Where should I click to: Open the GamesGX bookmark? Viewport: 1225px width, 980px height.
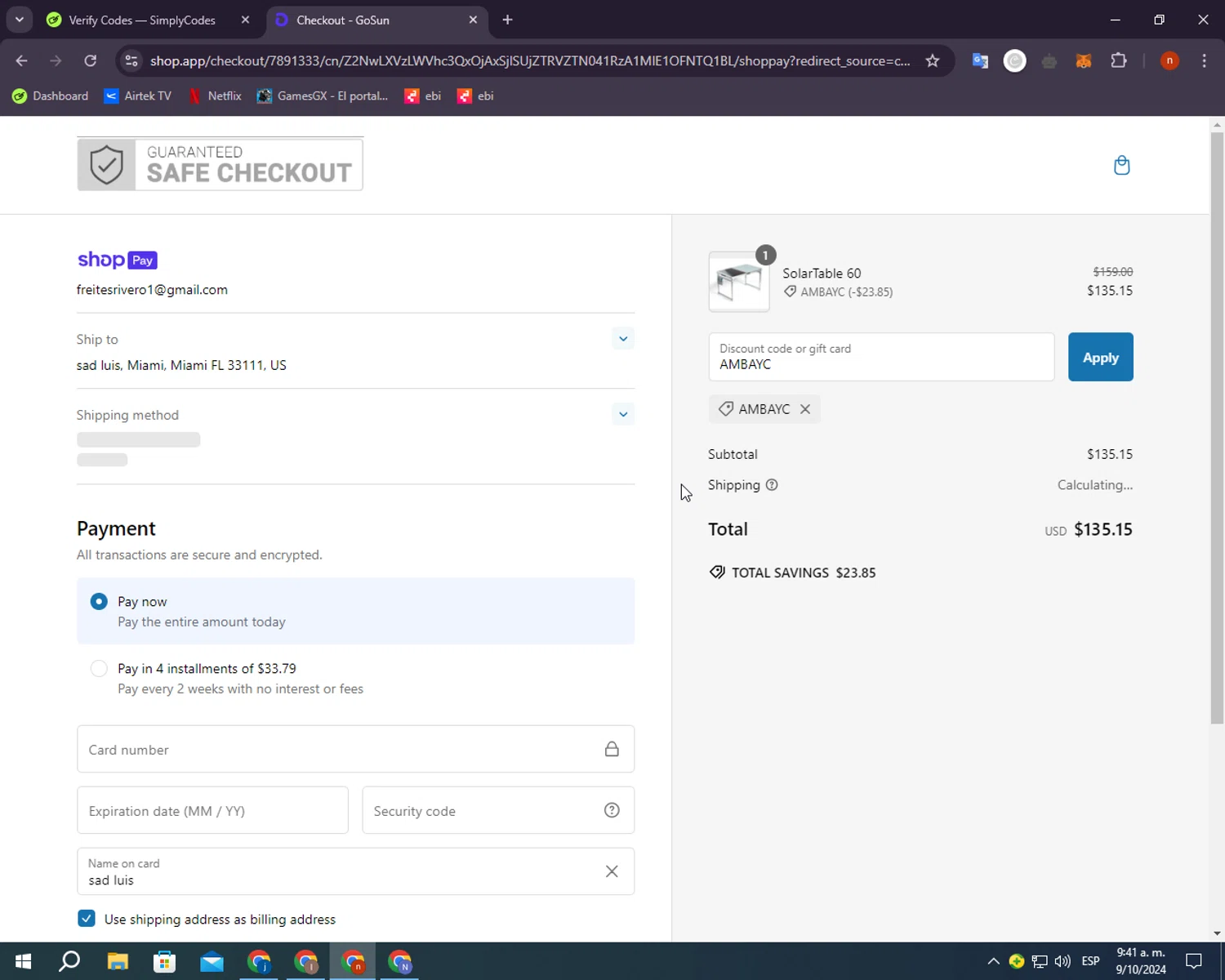point(323,96)
